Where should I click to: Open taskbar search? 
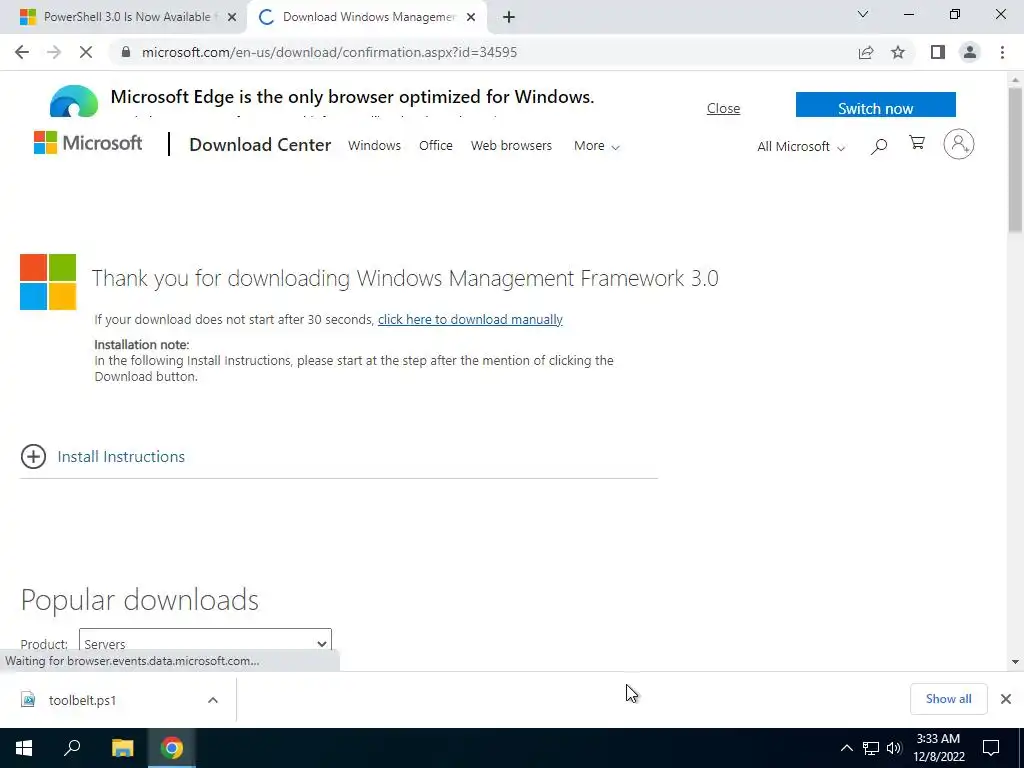[x=72, y=748]
